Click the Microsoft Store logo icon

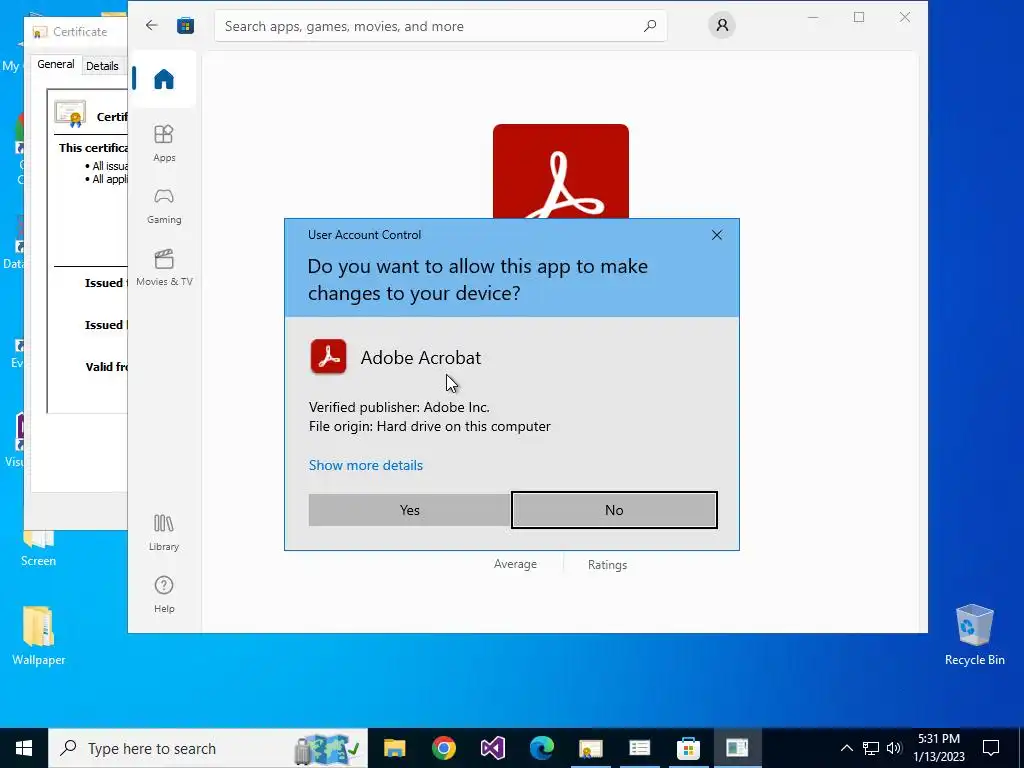[x=185, y=25]
